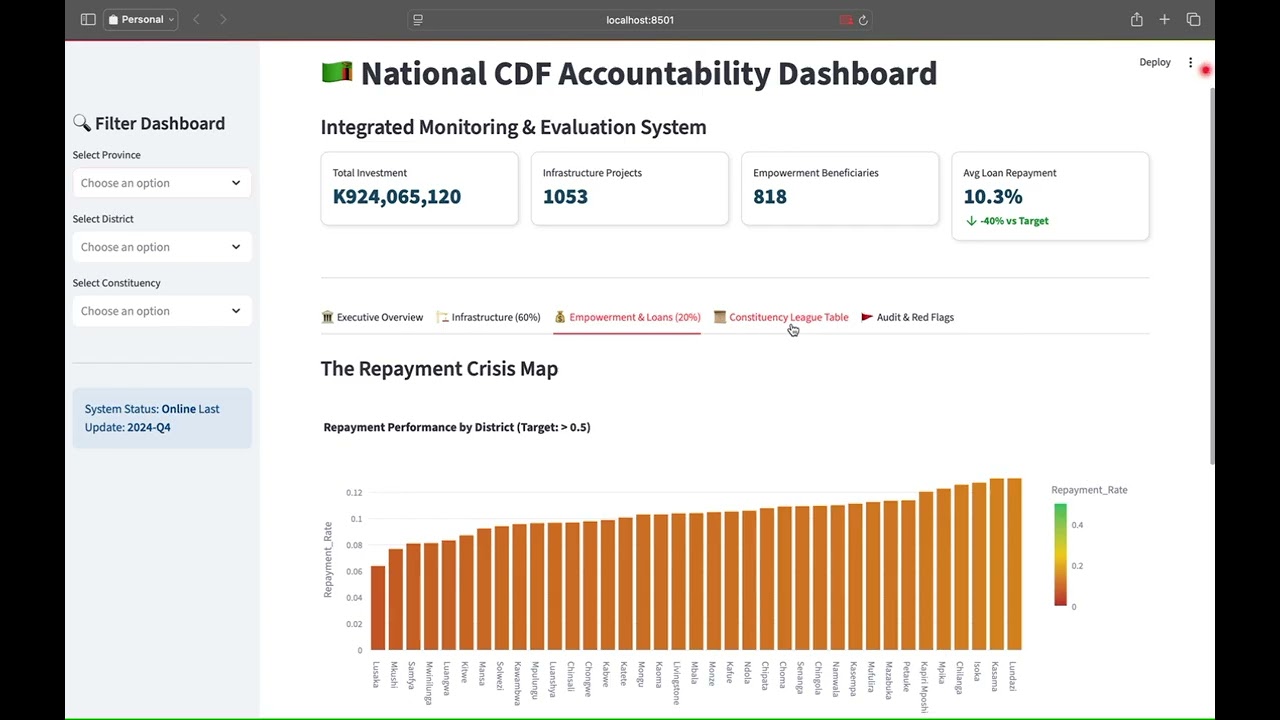Click The Repayment Crisis Map heading
1280x720 pixels.
click(x=439, y=369)
